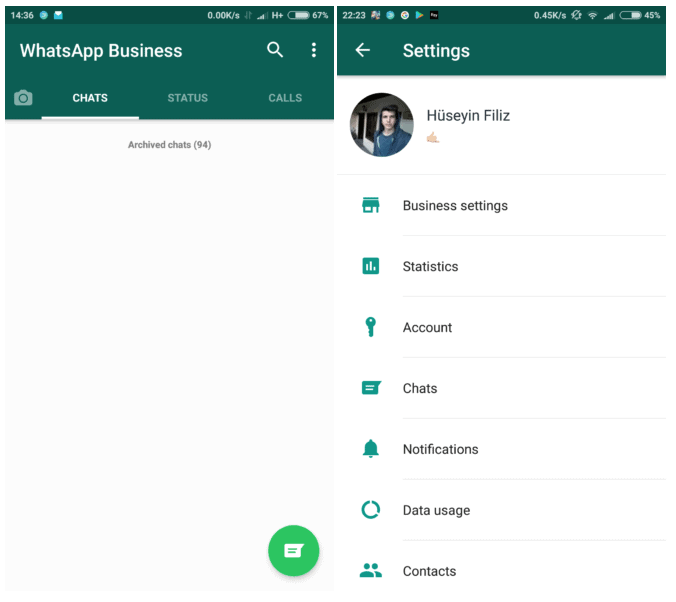Open Notifications settings
This screenshot has height=602, width=676.
(x=503, y=449)
